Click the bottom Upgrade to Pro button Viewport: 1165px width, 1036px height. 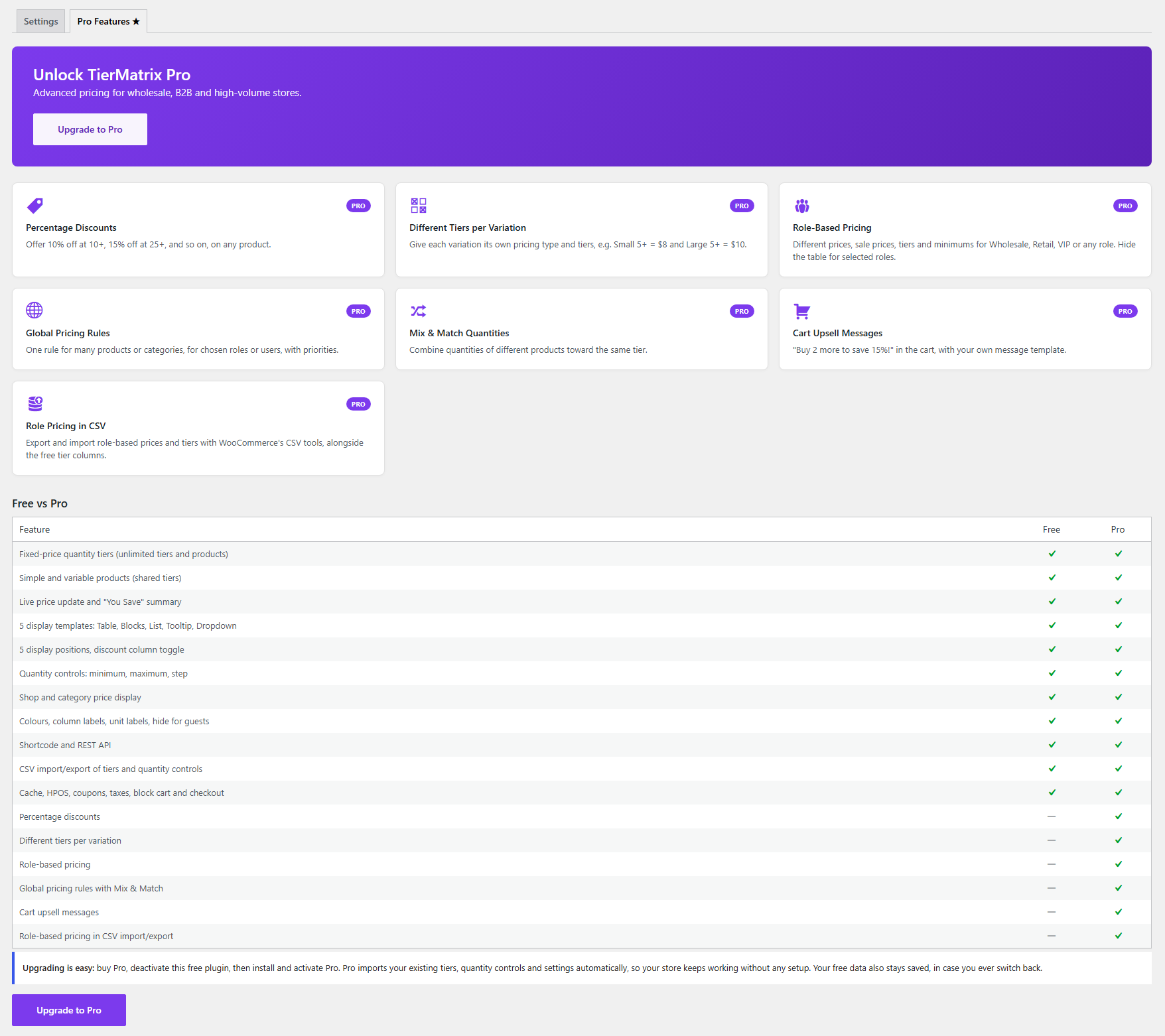(x=69, y=1010)
